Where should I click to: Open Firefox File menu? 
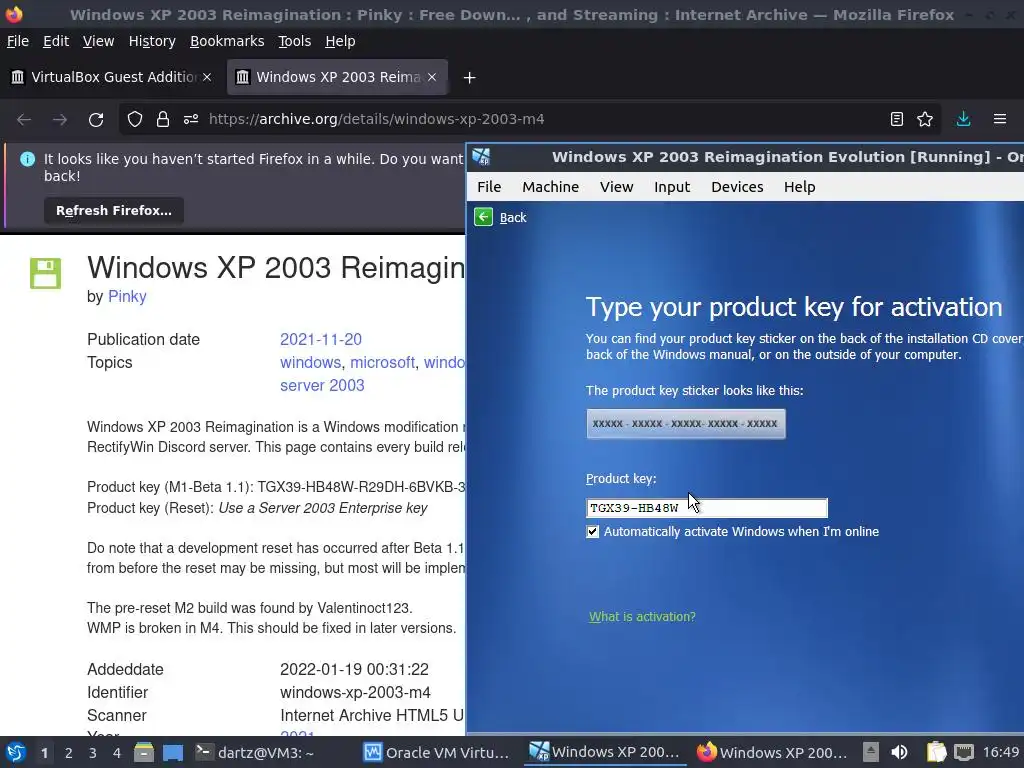[x=18, y=41]
